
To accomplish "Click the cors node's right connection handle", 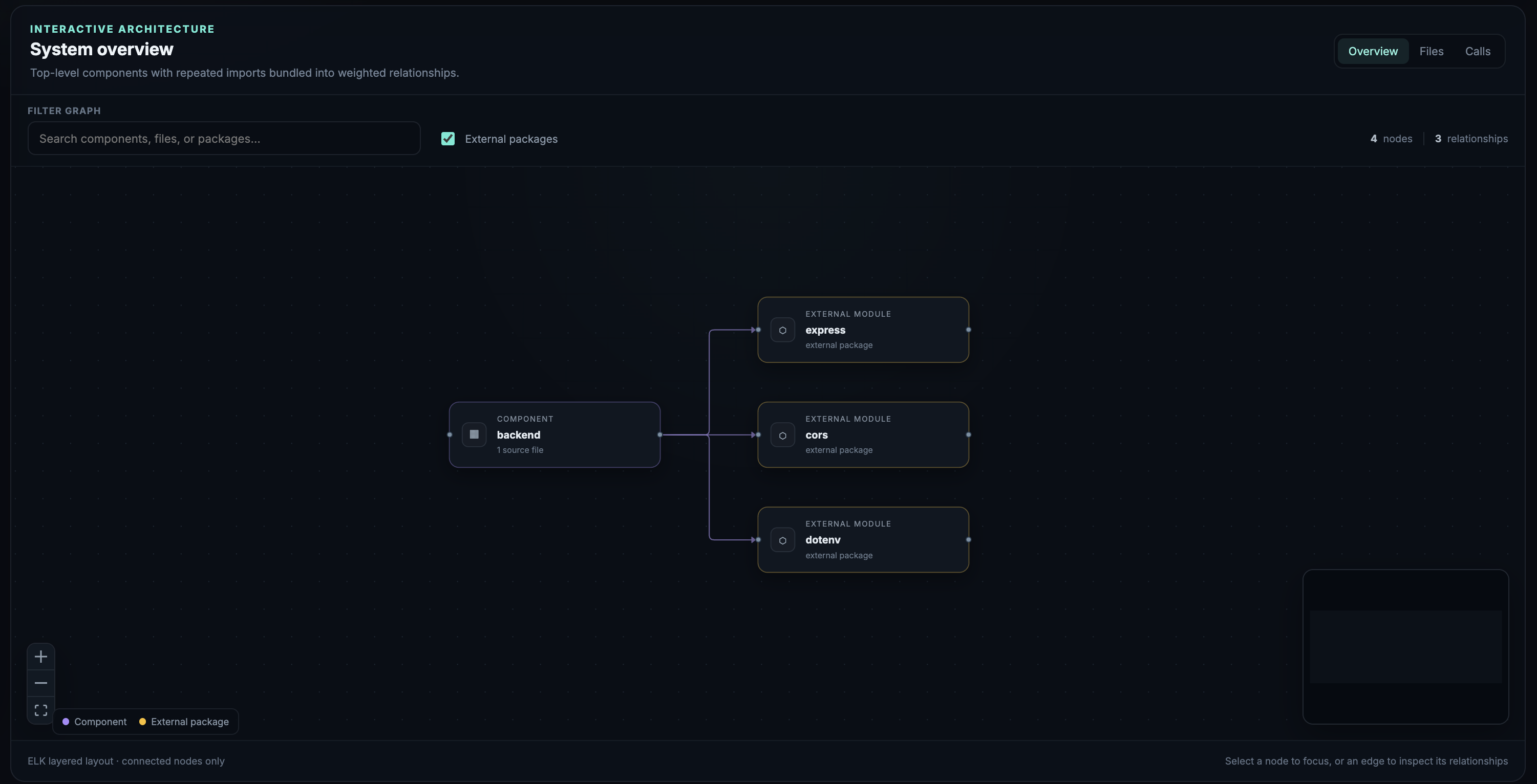I will [x=968, y=434].
